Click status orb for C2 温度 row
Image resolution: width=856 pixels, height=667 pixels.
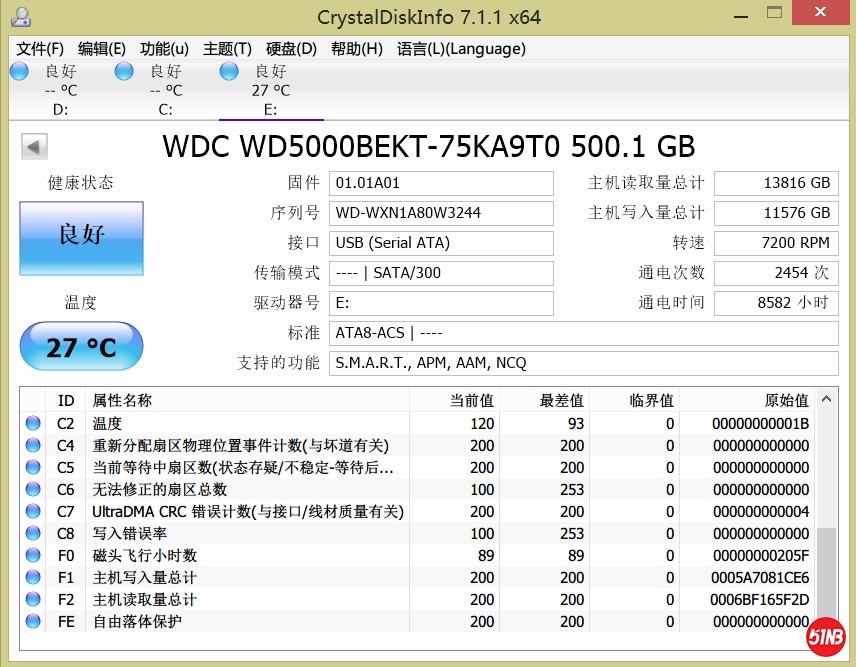(x=34, y=423)
